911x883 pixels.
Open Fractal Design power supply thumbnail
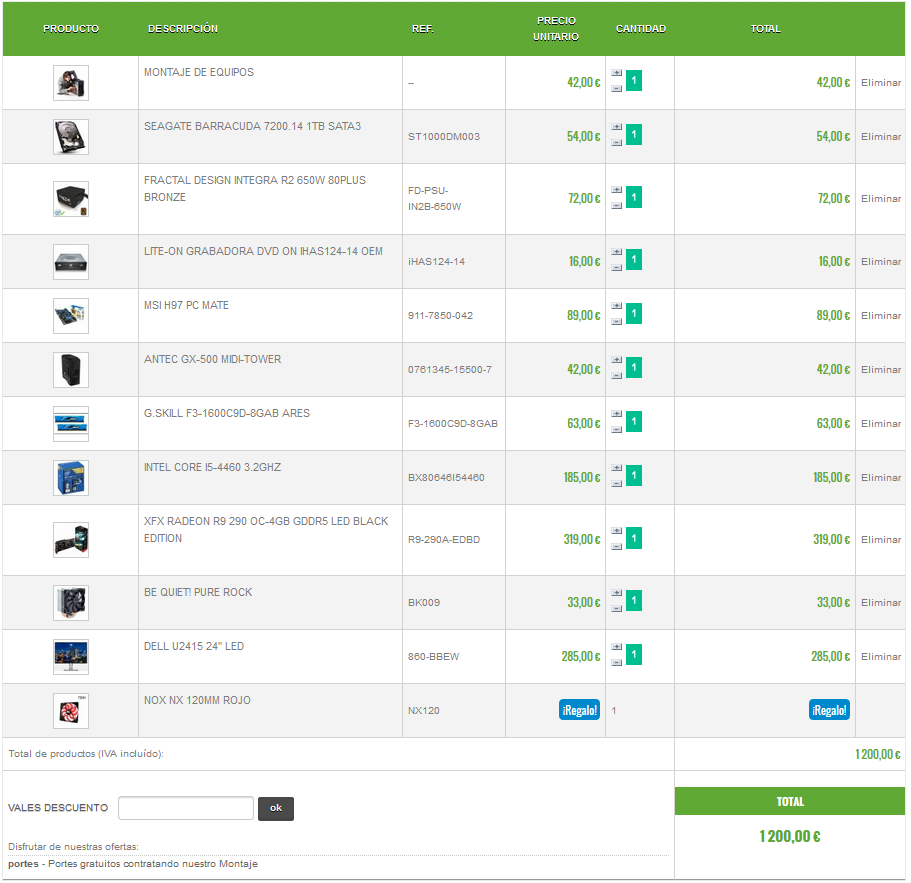71,199
